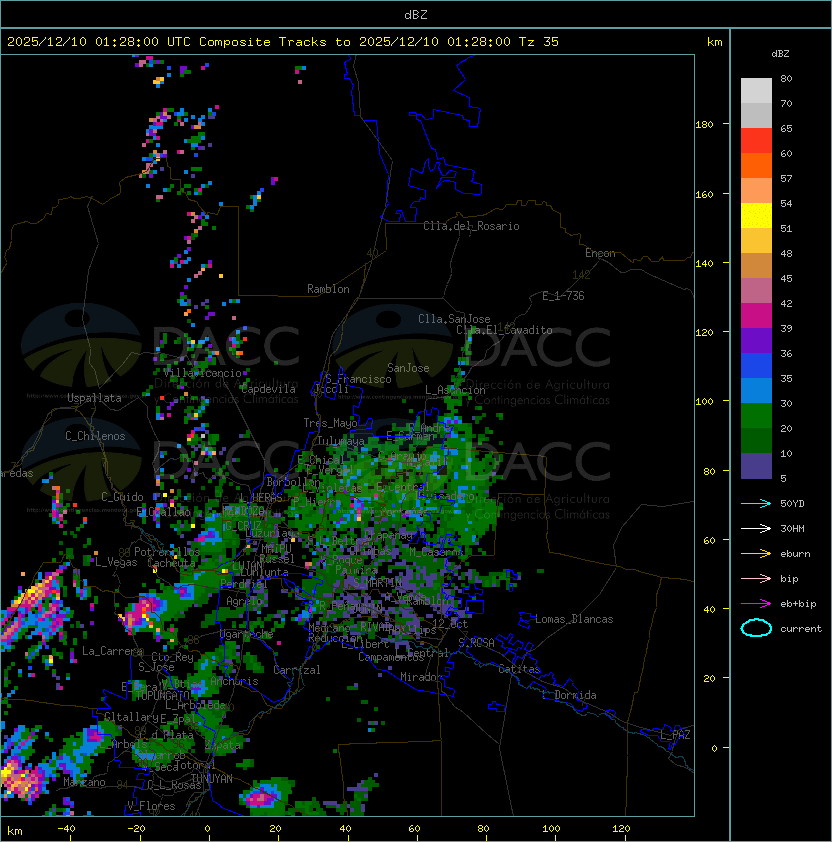Pick the dark orange 57–60 dBZ swatch
Image resolution: width=832 pixels, height=842 pixels.
(x=756, y=165)
